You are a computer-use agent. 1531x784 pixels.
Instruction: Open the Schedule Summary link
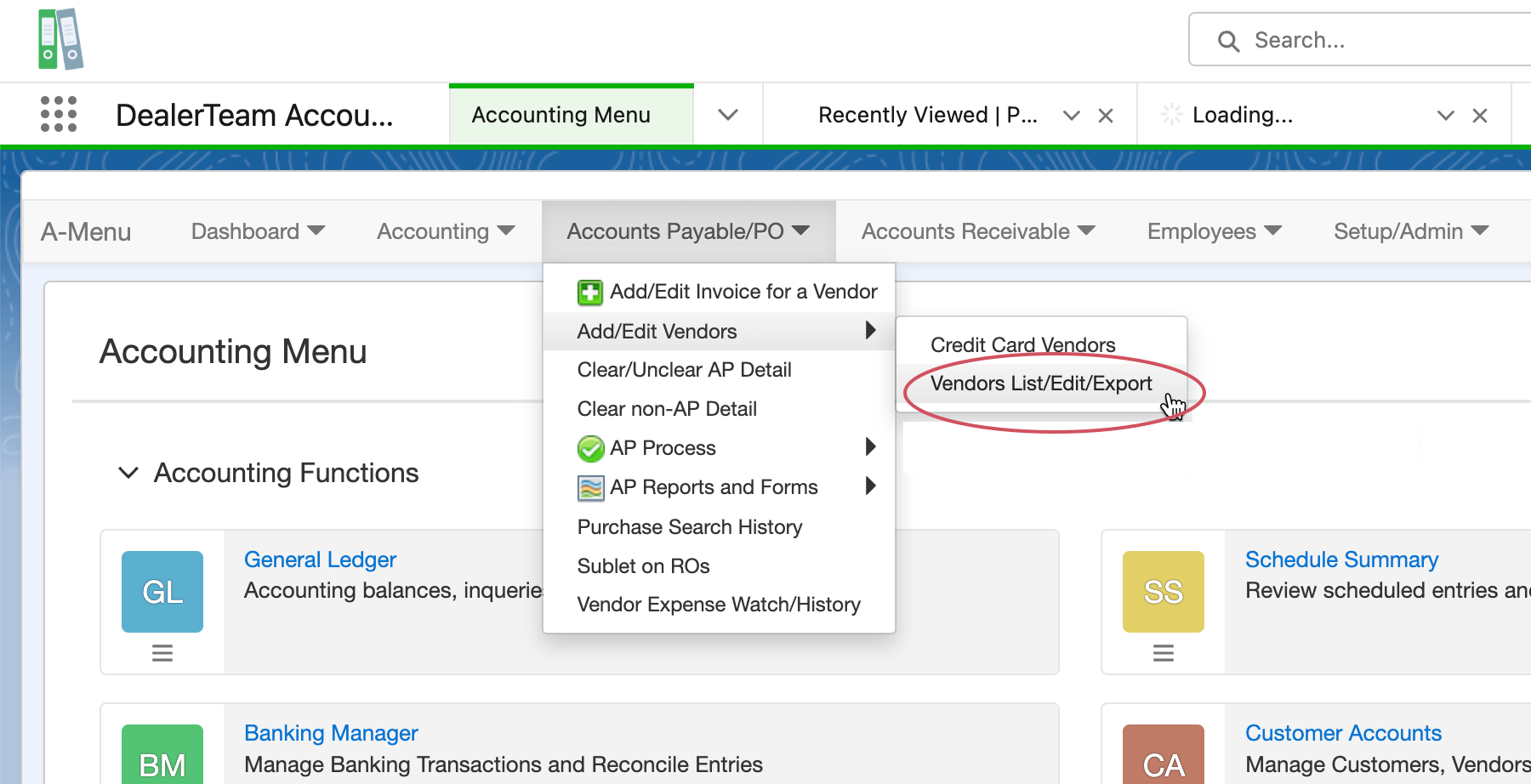coord(1341,560)
